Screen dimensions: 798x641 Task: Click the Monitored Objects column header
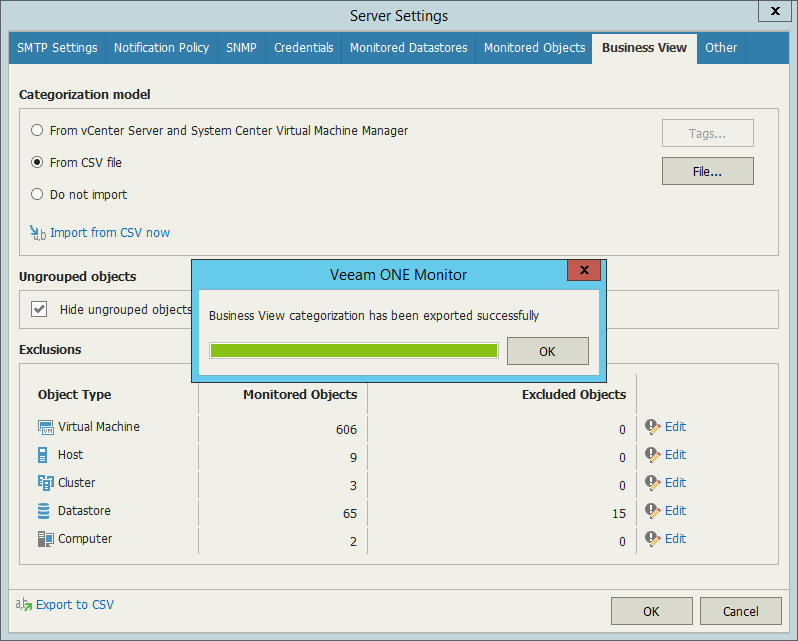point(300,395)
